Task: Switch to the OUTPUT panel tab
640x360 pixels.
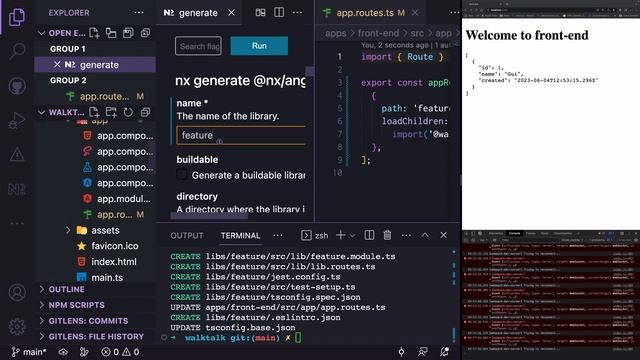Action: click(187, 236)
